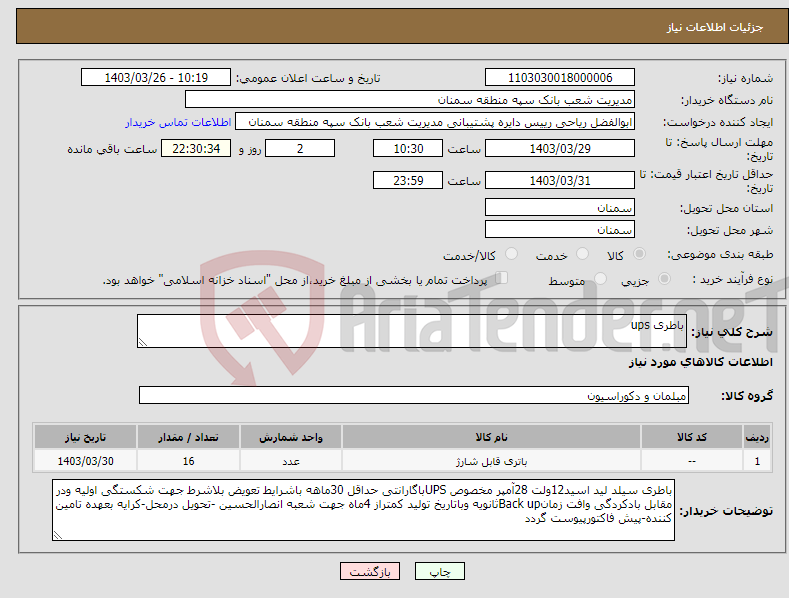Image resolution: width=789 pixels, height=598 pixels.
Task: Click the طبقه بندی موضوعی label
Action: click(x=720, y=254)
